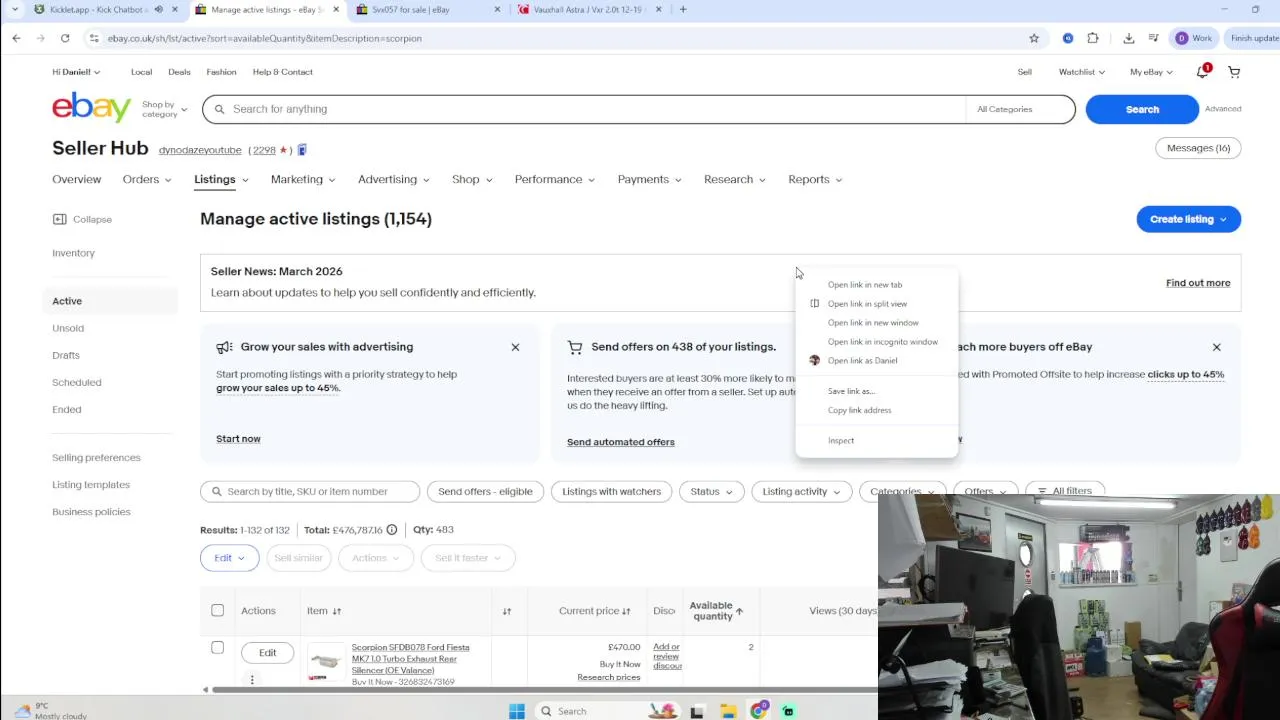
Task: Open the notifications bell icon
Action: pyautogui.click(x=1202, y=72)
